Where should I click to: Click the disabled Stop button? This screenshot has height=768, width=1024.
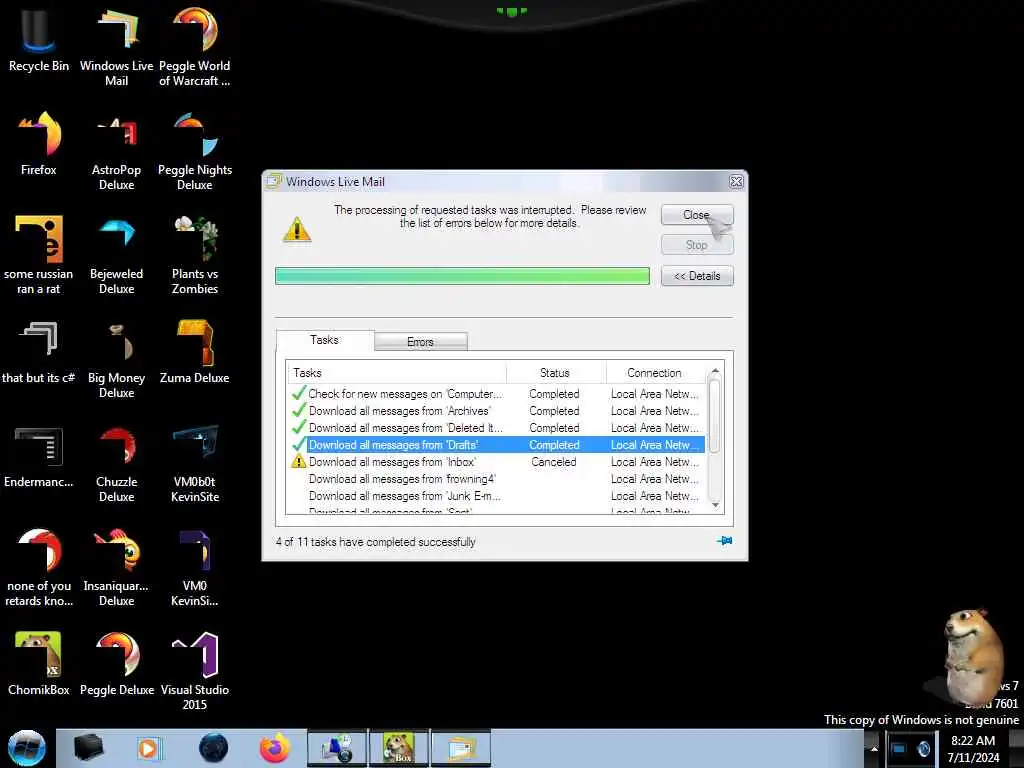[697, 245]
